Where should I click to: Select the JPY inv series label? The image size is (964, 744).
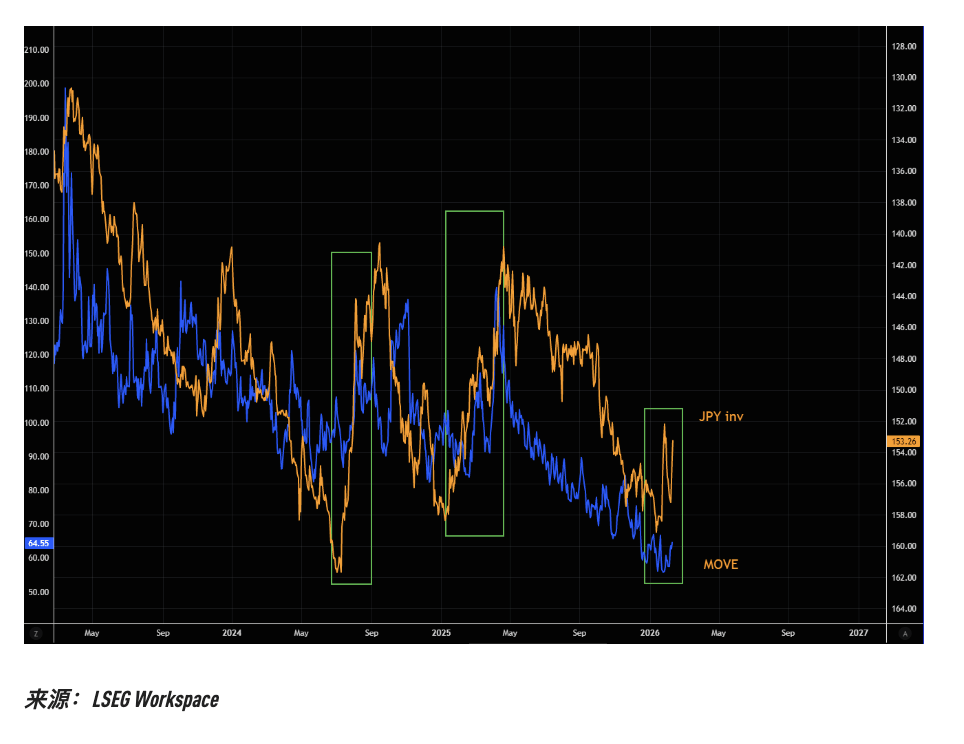(x=720, y=416)
